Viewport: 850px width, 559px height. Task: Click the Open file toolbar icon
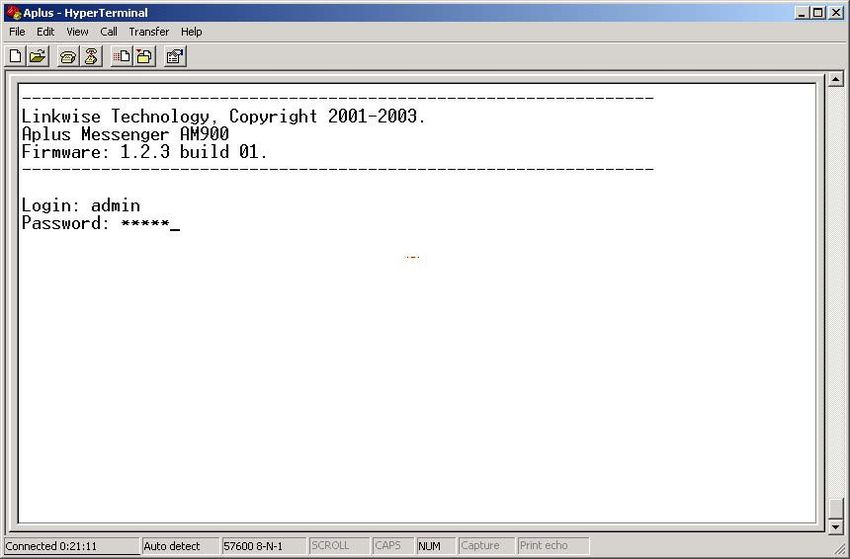pos(38,56)
